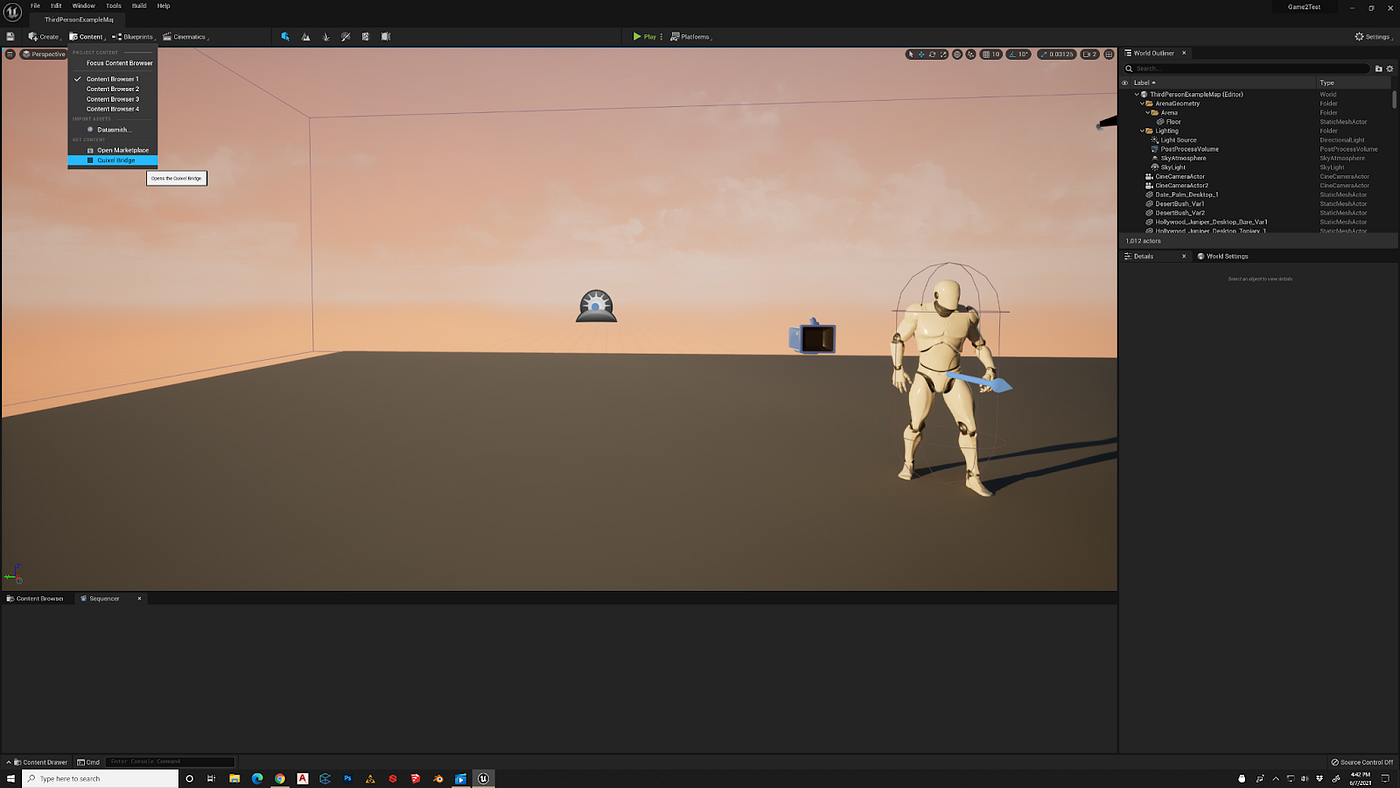Screen dimensions: 1400x788
Task: Click the Outliner add folder icon
Action: (x=1379, y=69)
